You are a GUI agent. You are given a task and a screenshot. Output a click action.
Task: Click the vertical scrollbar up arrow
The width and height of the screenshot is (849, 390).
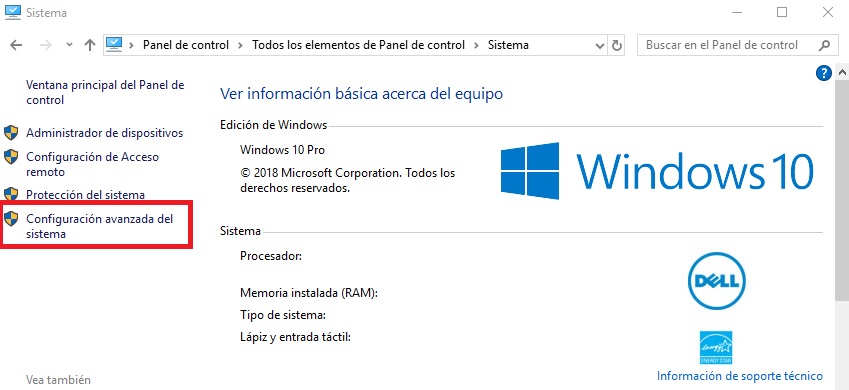842,72
